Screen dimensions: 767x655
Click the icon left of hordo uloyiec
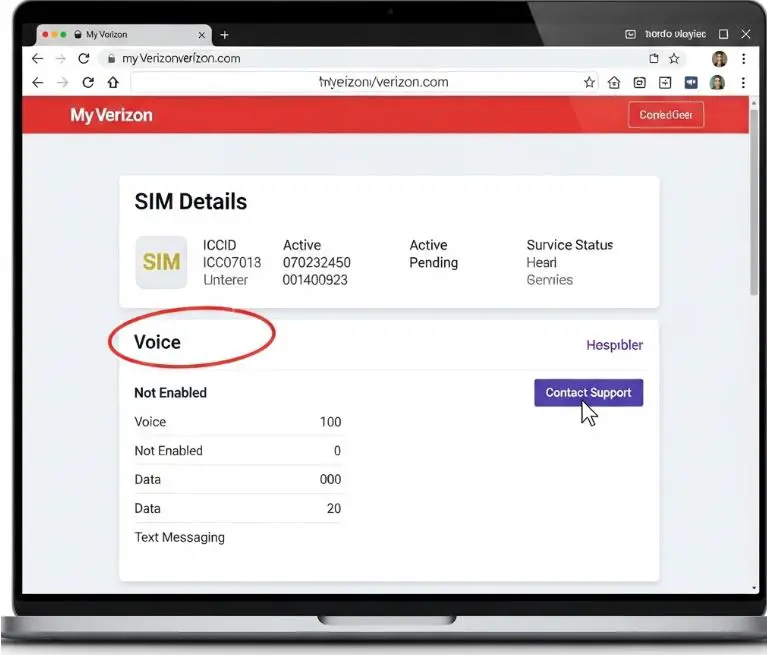click(x=631, y=34)
